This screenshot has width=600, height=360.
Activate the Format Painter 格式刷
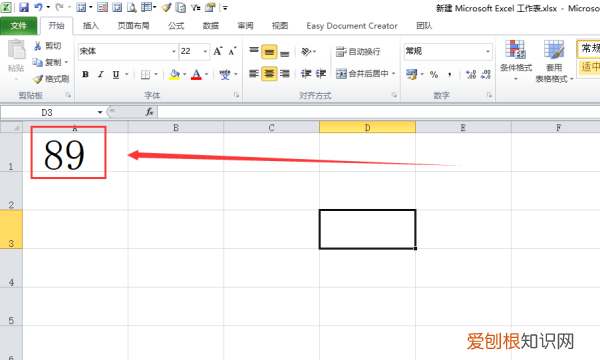coord(51,79)
